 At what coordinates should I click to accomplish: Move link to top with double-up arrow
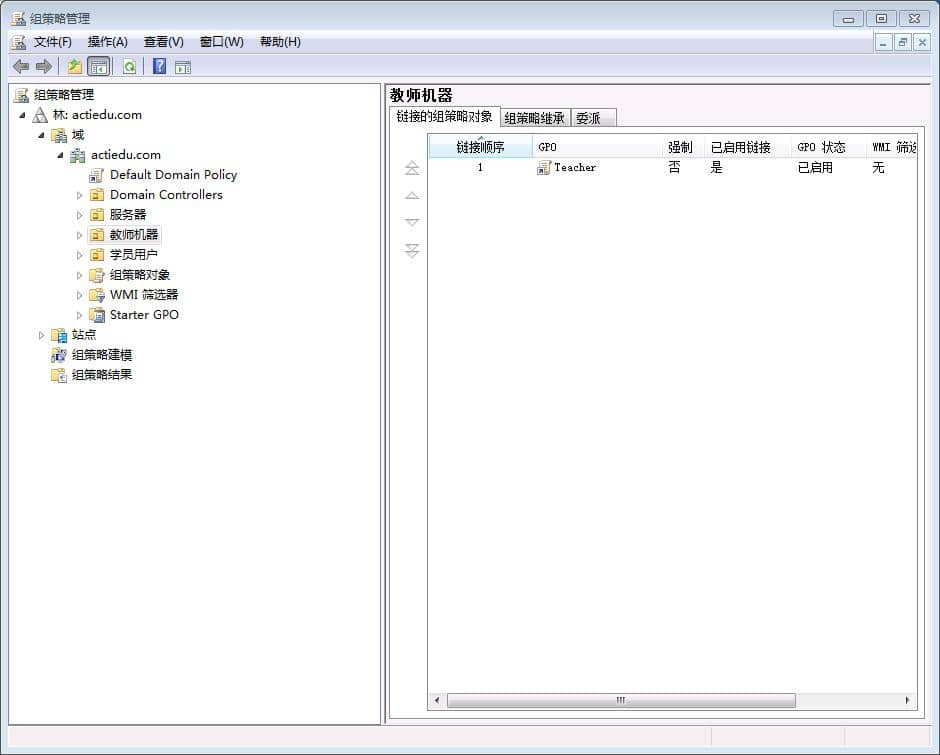point(412,169)
